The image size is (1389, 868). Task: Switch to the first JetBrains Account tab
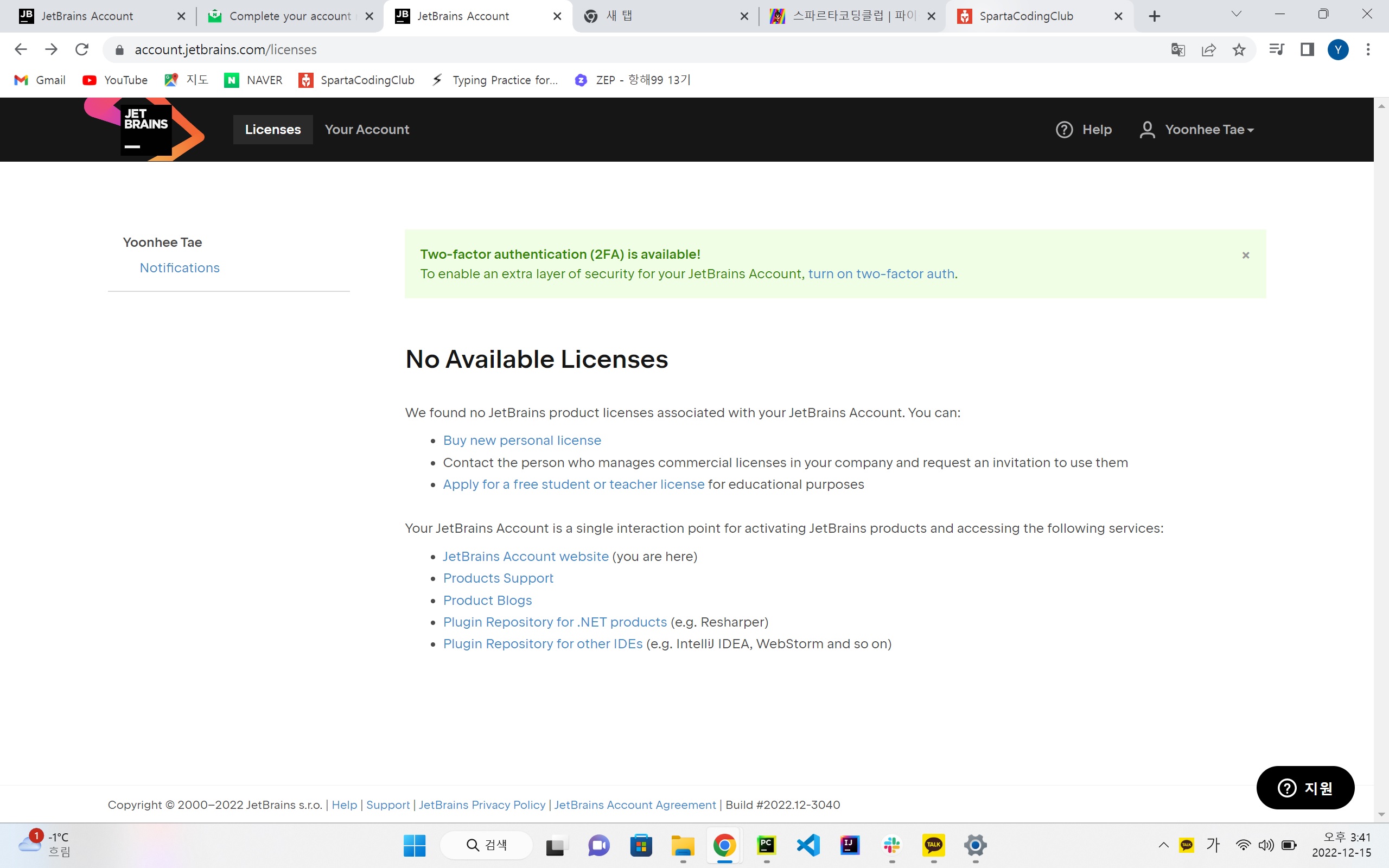point(102,16)
